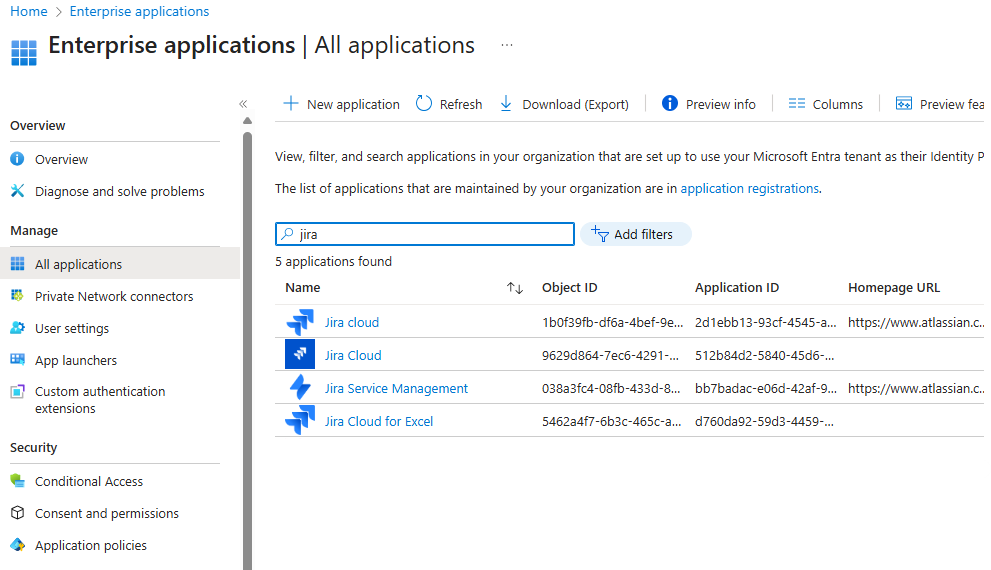Collapse the sidebar with double chevron
This screenshot has width=991, height=570.
point(243,104)
